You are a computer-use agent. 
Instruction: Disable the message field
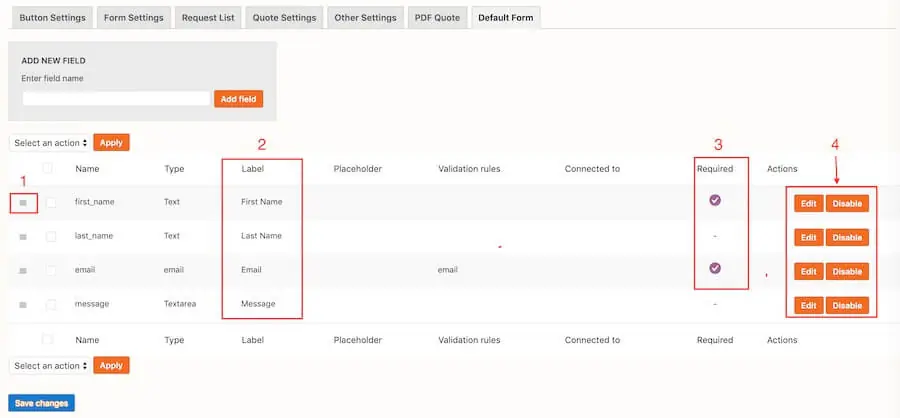tap(847, 305)
